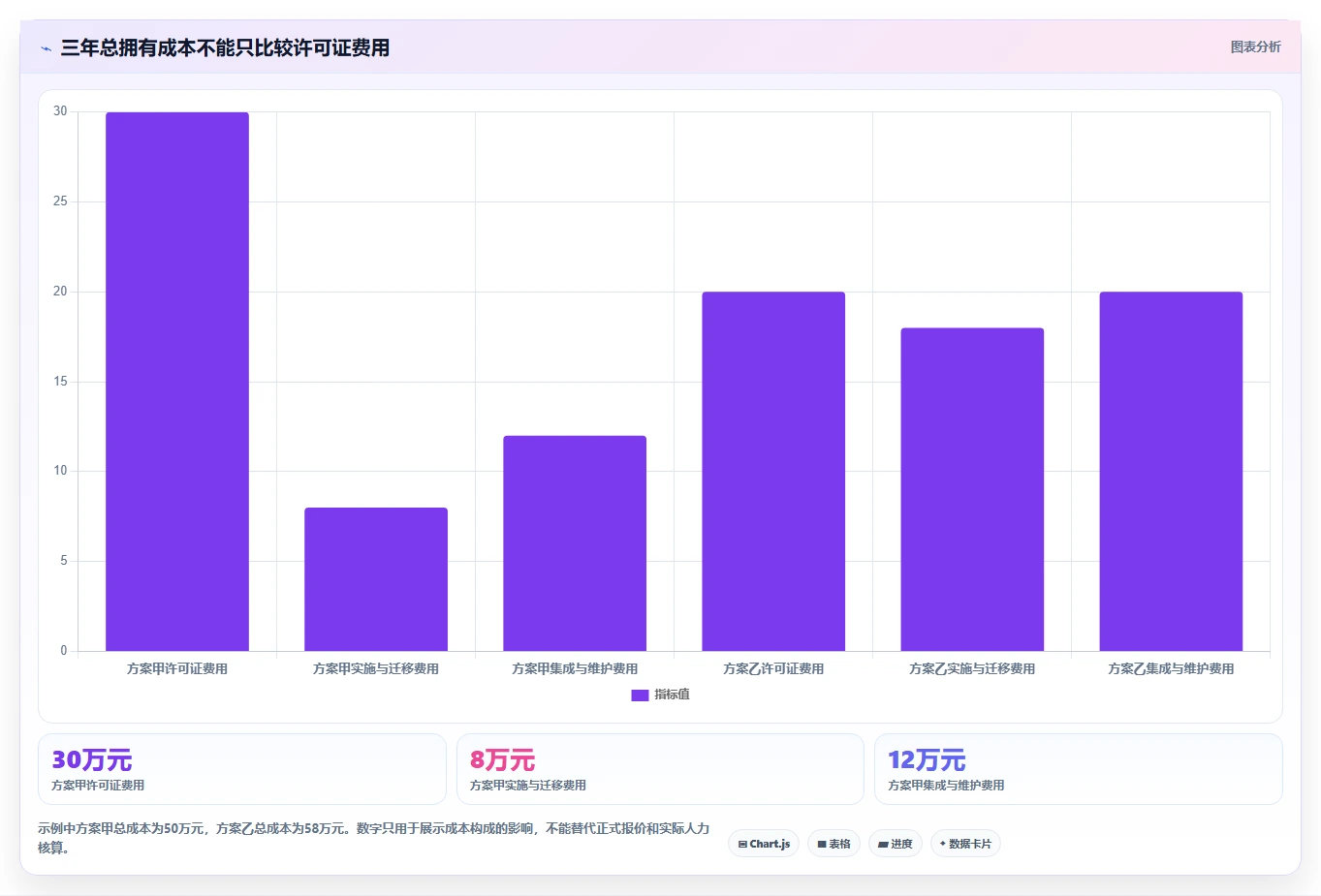1321x896 pixels.
Task: Select the 方案乙集成与维护费用 bar
Action: coord(1171,472)
